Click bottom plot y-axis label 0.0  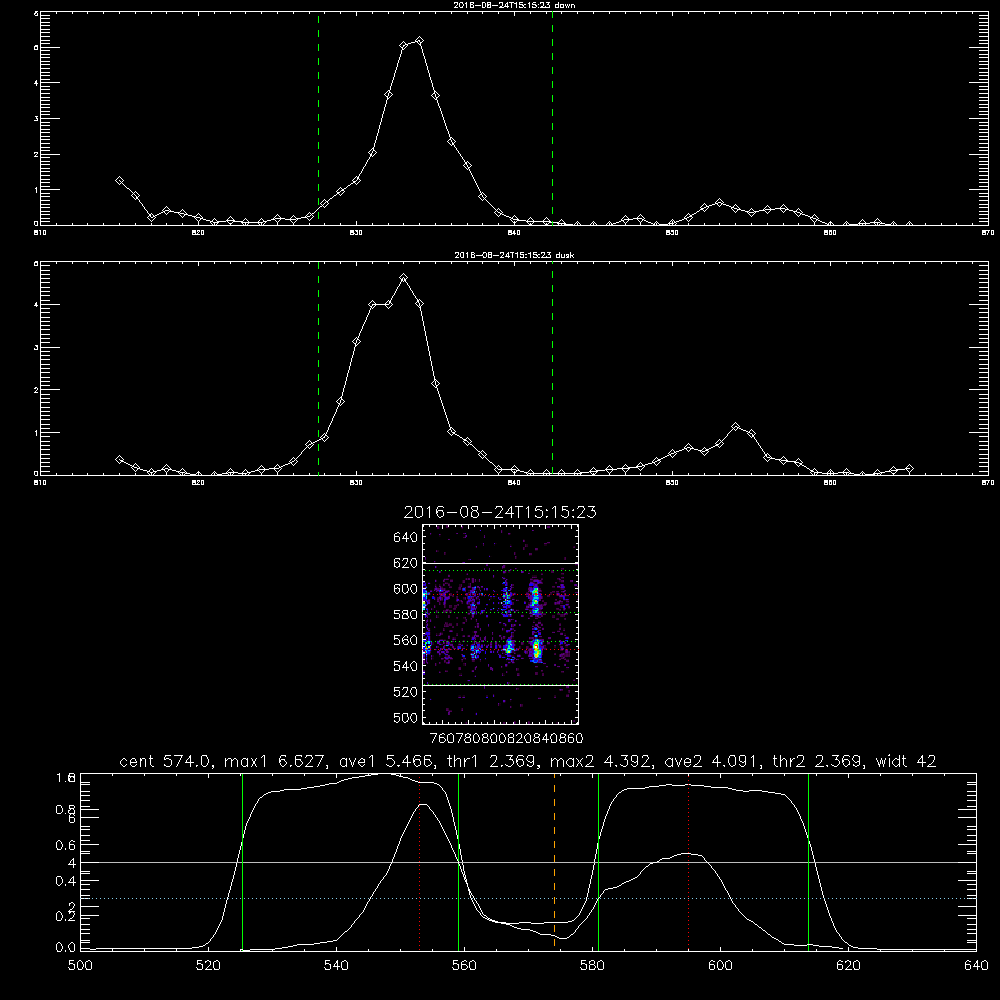coord(66,948)
